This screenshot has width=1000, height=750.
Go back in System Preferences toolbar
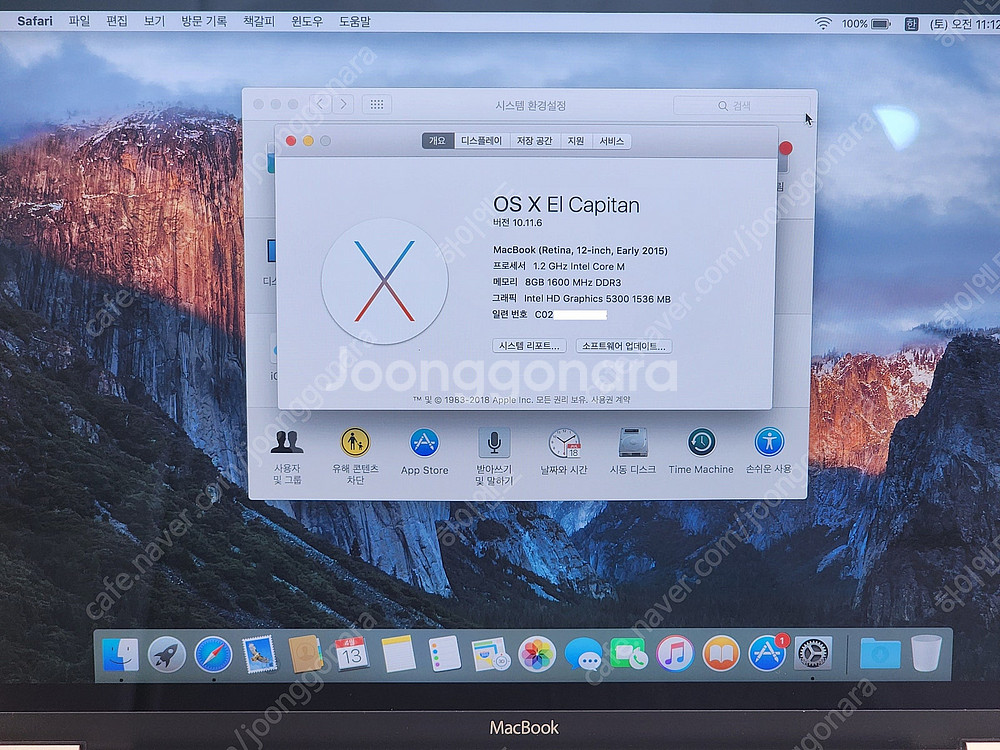point(320,104)
